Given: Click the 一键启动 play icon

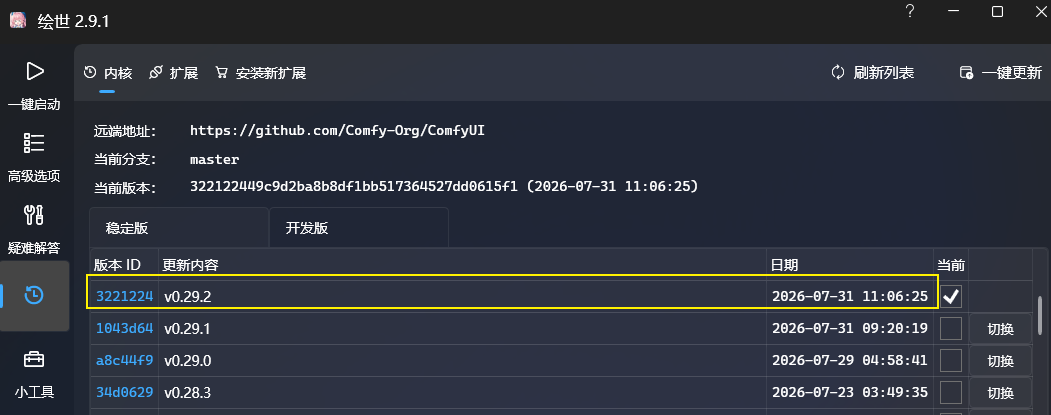Looking at the screenshot, I should pos(34,72).
